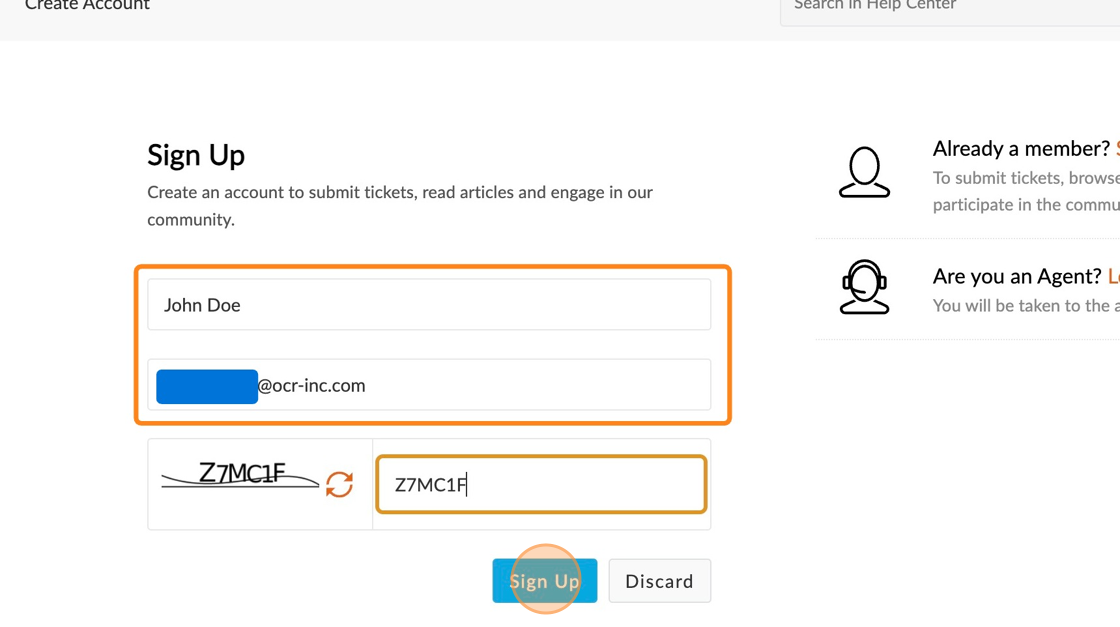Screen dimensions: 1120x627
Task: Select the "Are you an Agent?" heading
Action: coord(1017,276)
